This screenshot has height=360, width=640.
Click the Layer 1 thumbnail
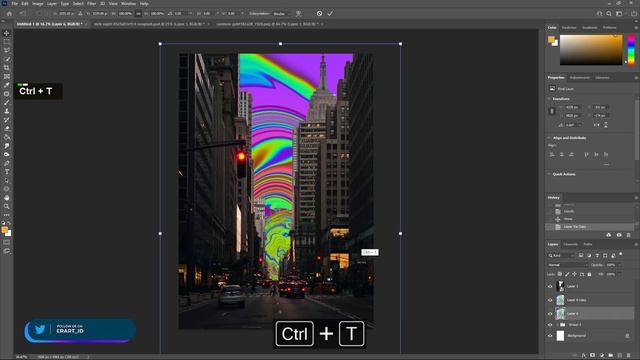click(560, 287)
